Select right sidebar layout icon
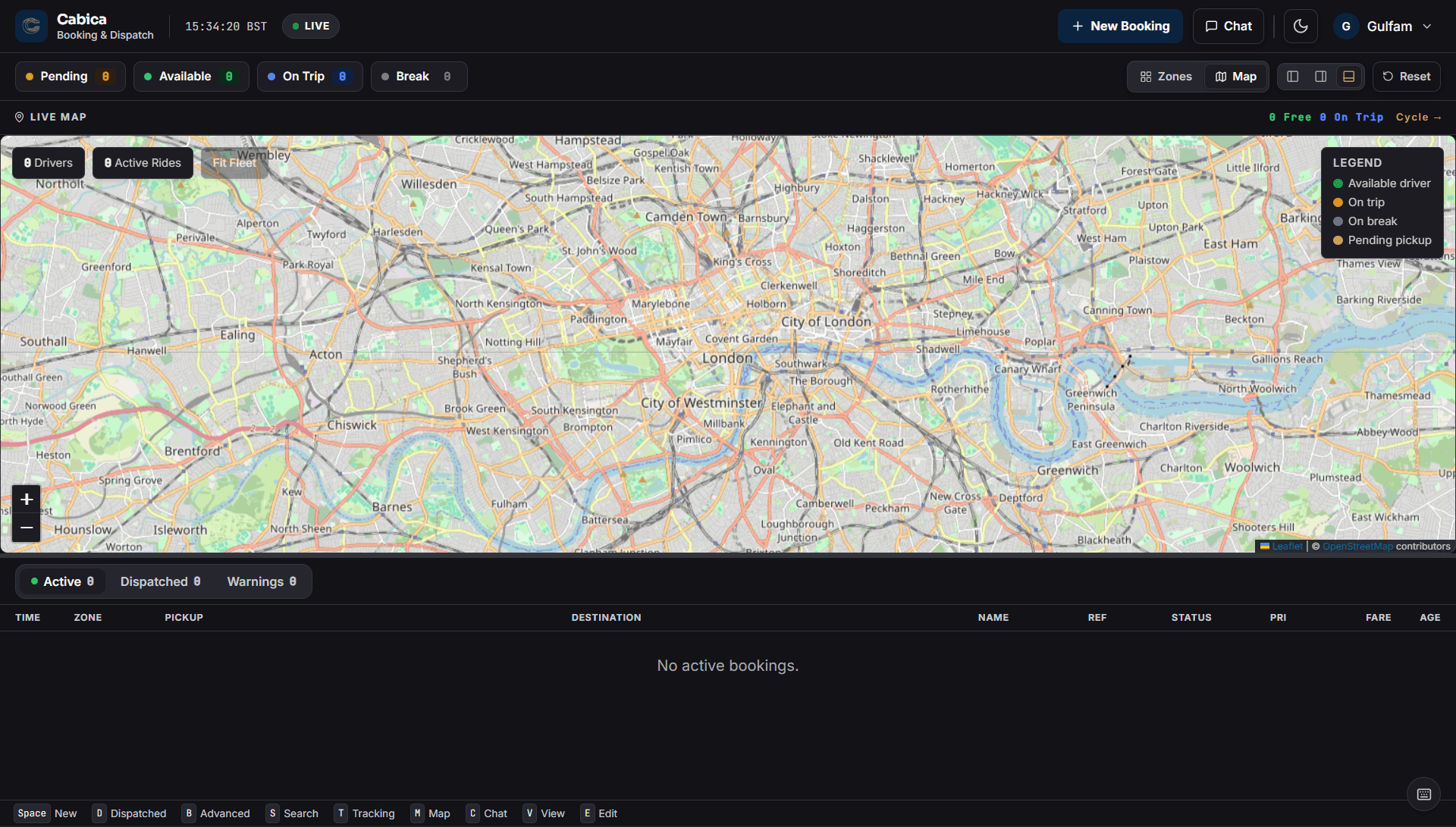This screenshot has width=1456, height=827. click(x=1321, y=77)
